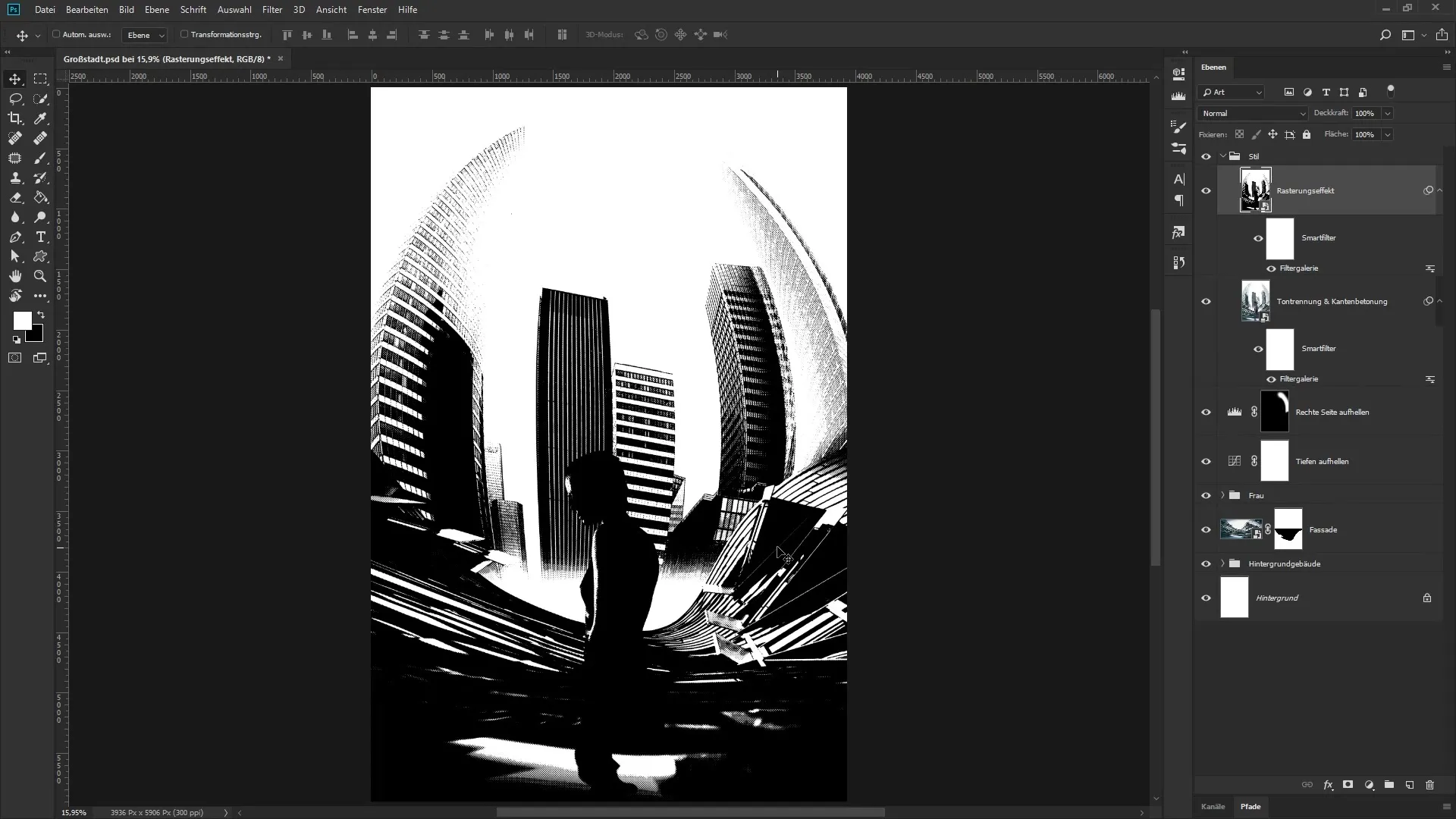The height and width of the screenshot is (819, 1456).
Task: Click the foreground color swatch
Action: tap(20, 319)
